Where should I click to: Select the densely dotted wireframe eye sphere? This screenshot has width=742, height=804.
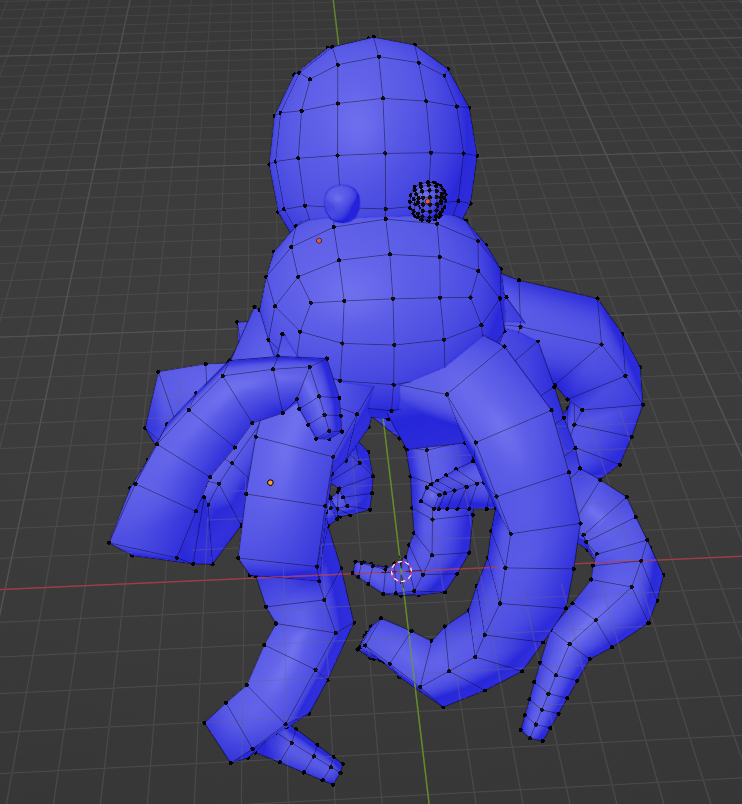427,202
